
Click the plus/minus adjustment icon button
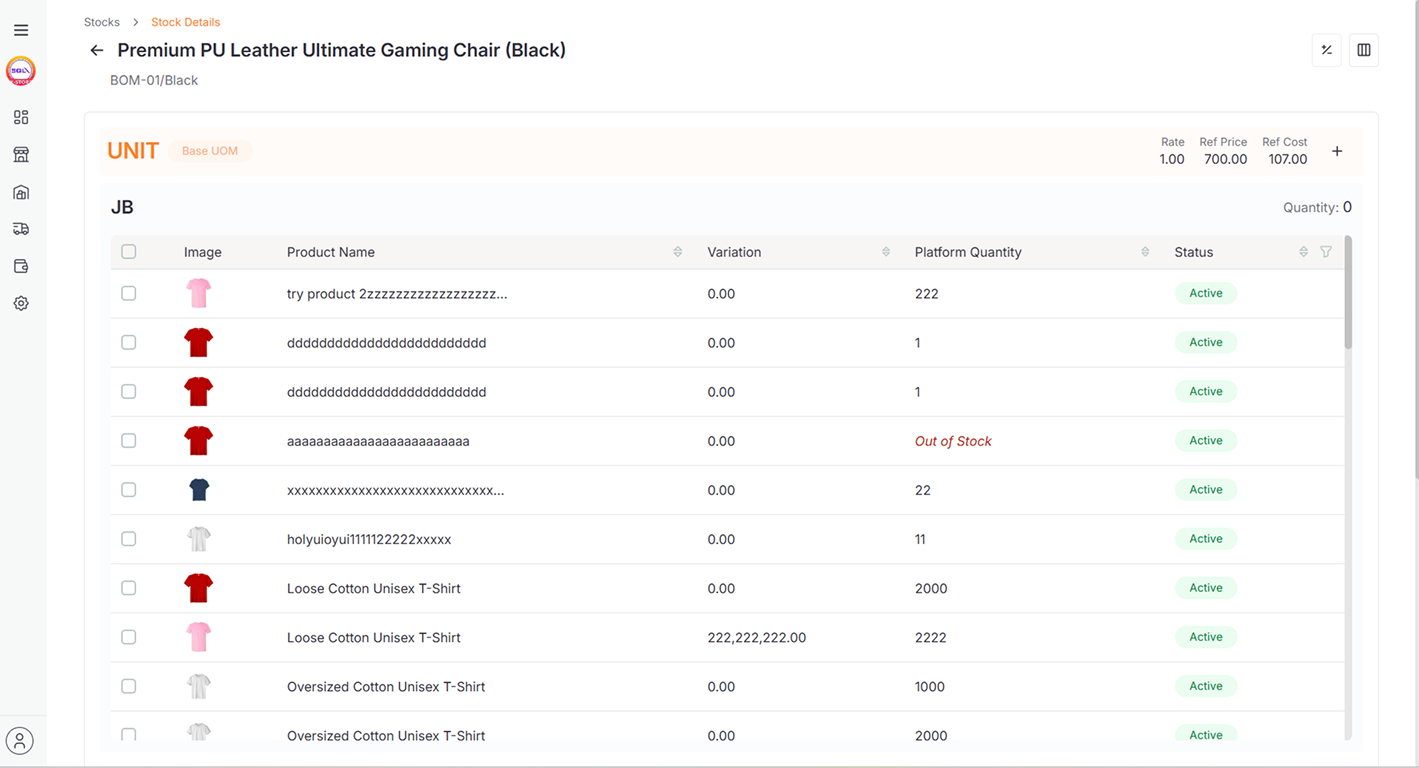click(1327, 50)
